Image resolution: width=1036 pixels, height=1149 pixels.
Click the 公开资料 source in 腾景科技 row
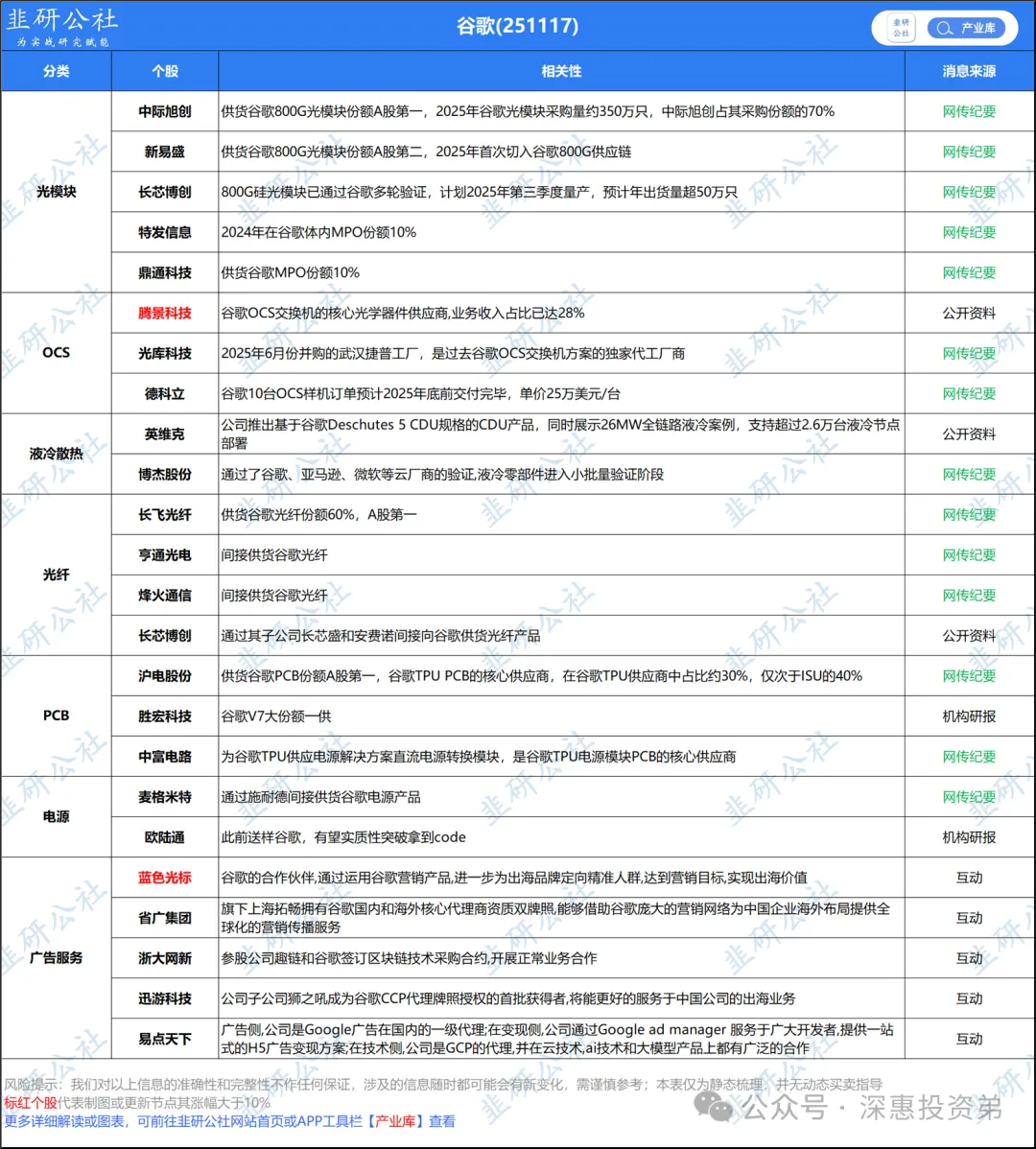coord(969,313)
